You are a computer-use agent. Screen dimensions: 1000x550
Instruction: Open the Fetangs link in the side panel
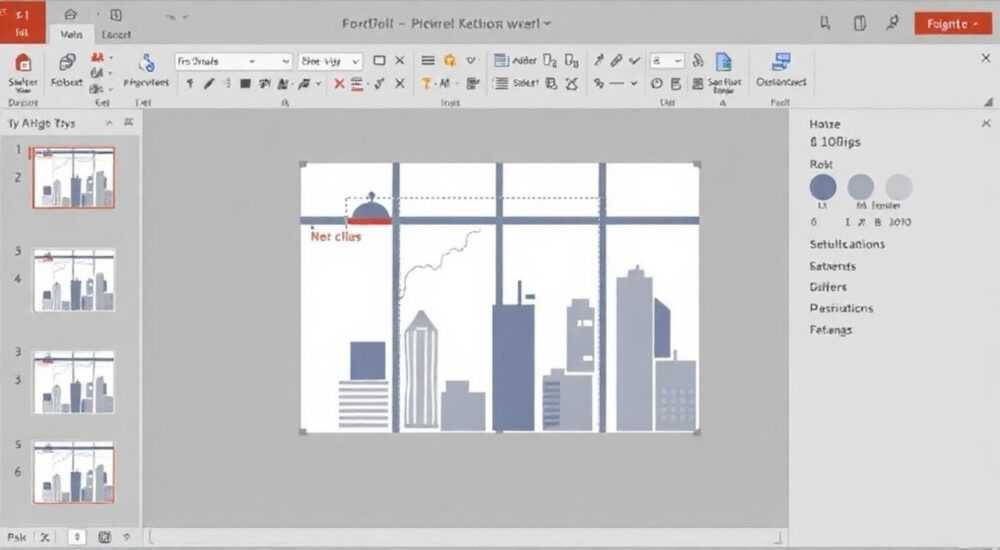pos(830,330)
